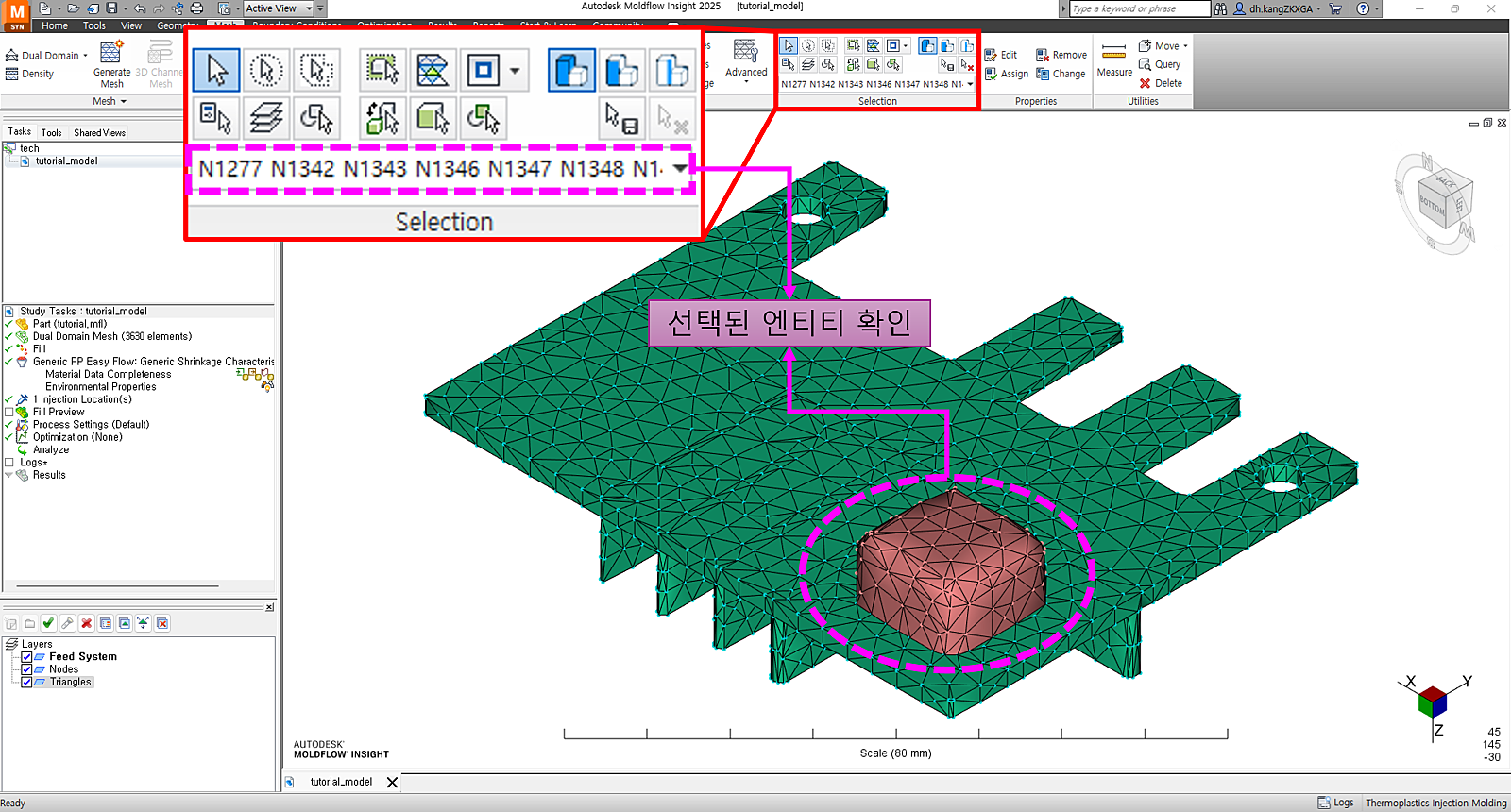This screenshot has width=1511, height=812.
Task: Click the Logs icon in the status bar
Action: point(1324,803)
